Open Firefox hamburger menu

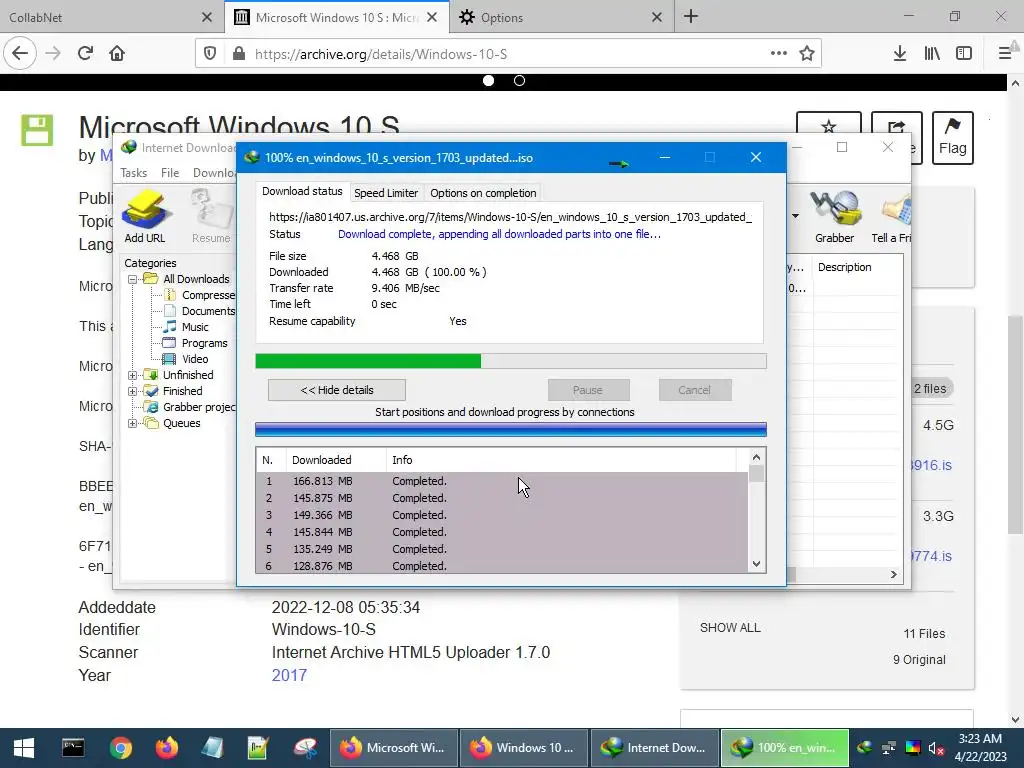click(x=1005, y=54)
